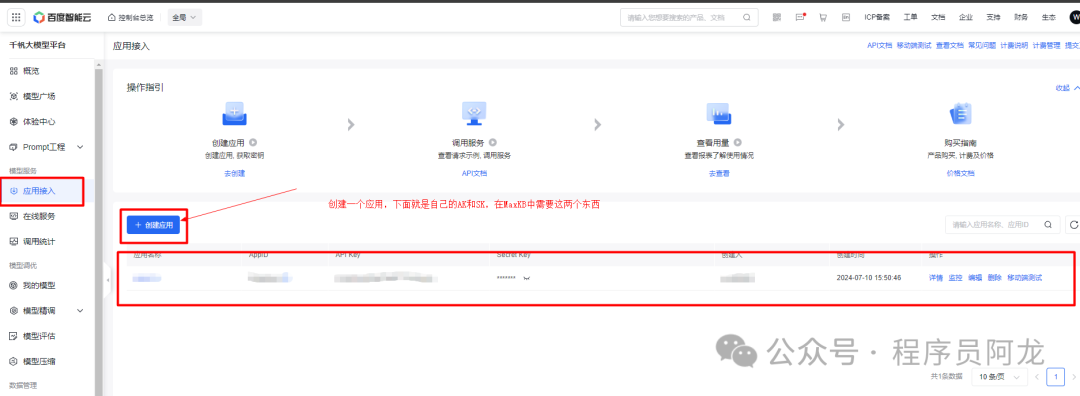The height and width of the screenshot is (396, 1080).
Task: Click the search icon in app name filter
Action: pos(1048,225)
